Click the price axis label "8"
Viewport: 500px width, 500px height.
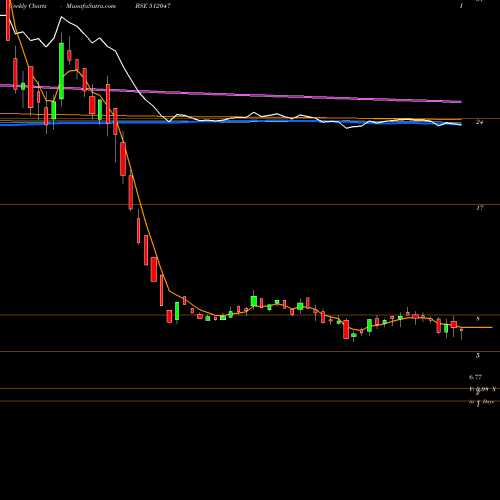pyautogui.click(x=478, y=319)
